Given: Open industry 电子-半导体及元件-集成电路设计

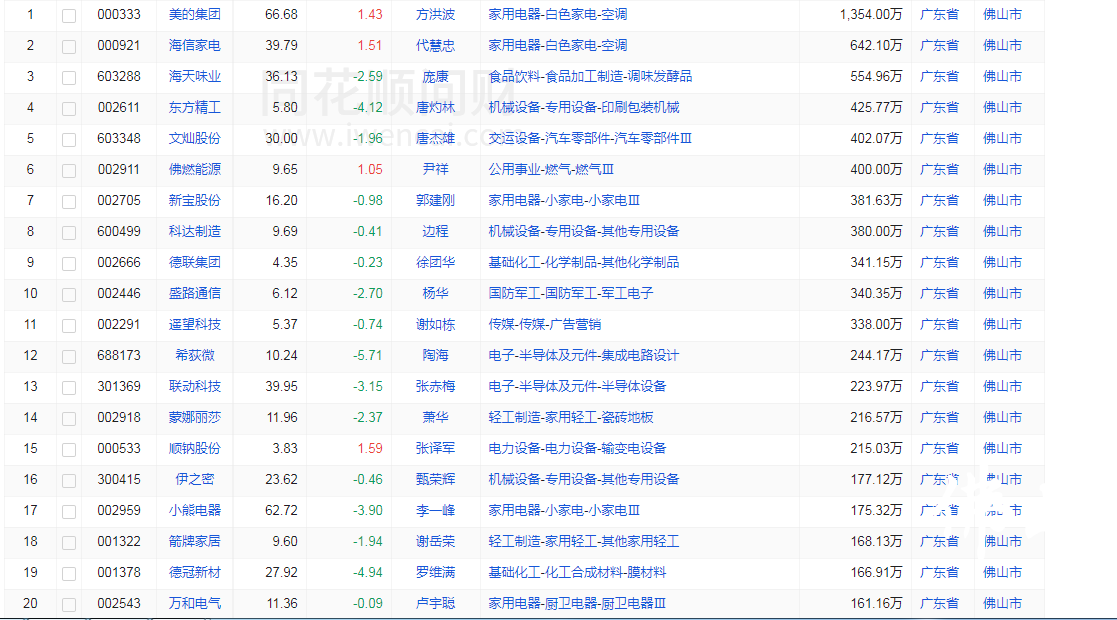Looking at the screenshot, I should point(584,356).
